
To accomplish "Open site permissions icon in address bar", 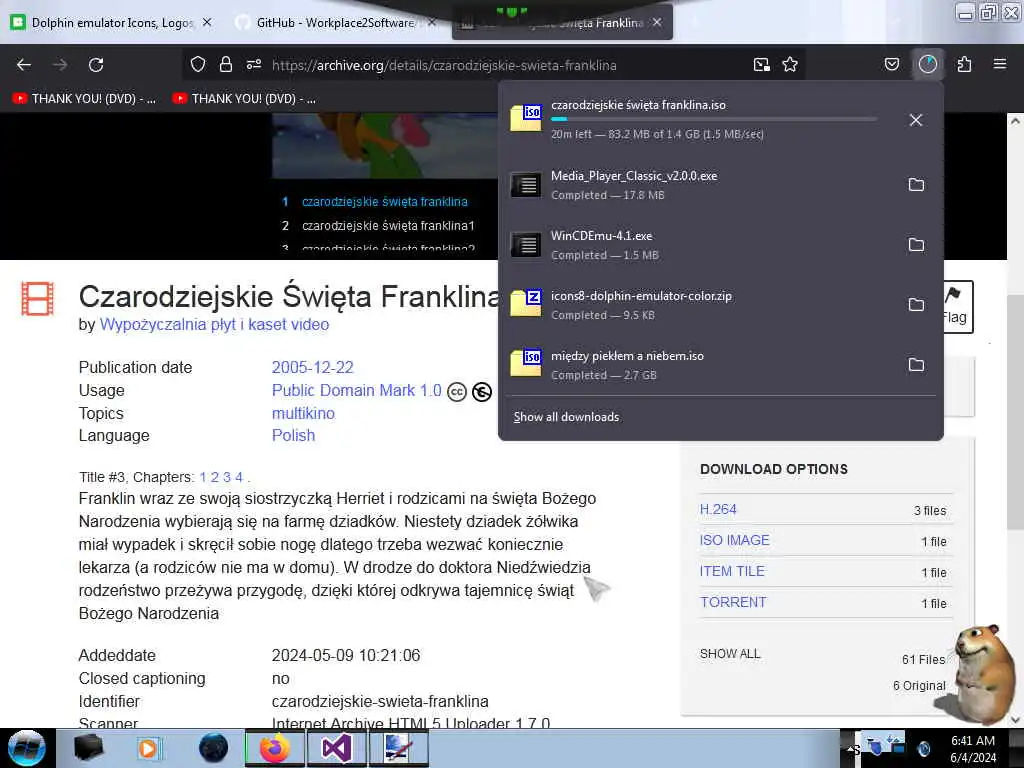I will pos(254,65).
